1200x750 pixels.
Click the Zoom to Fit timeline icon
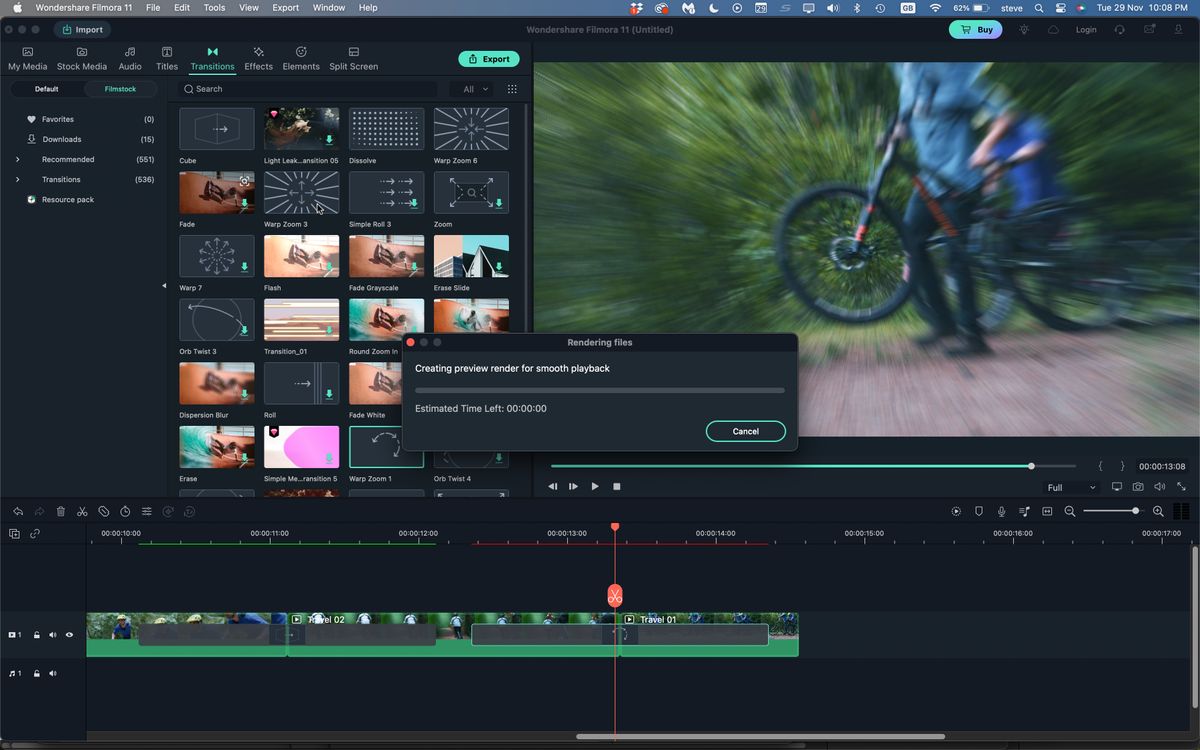[x=1047, y=511]
